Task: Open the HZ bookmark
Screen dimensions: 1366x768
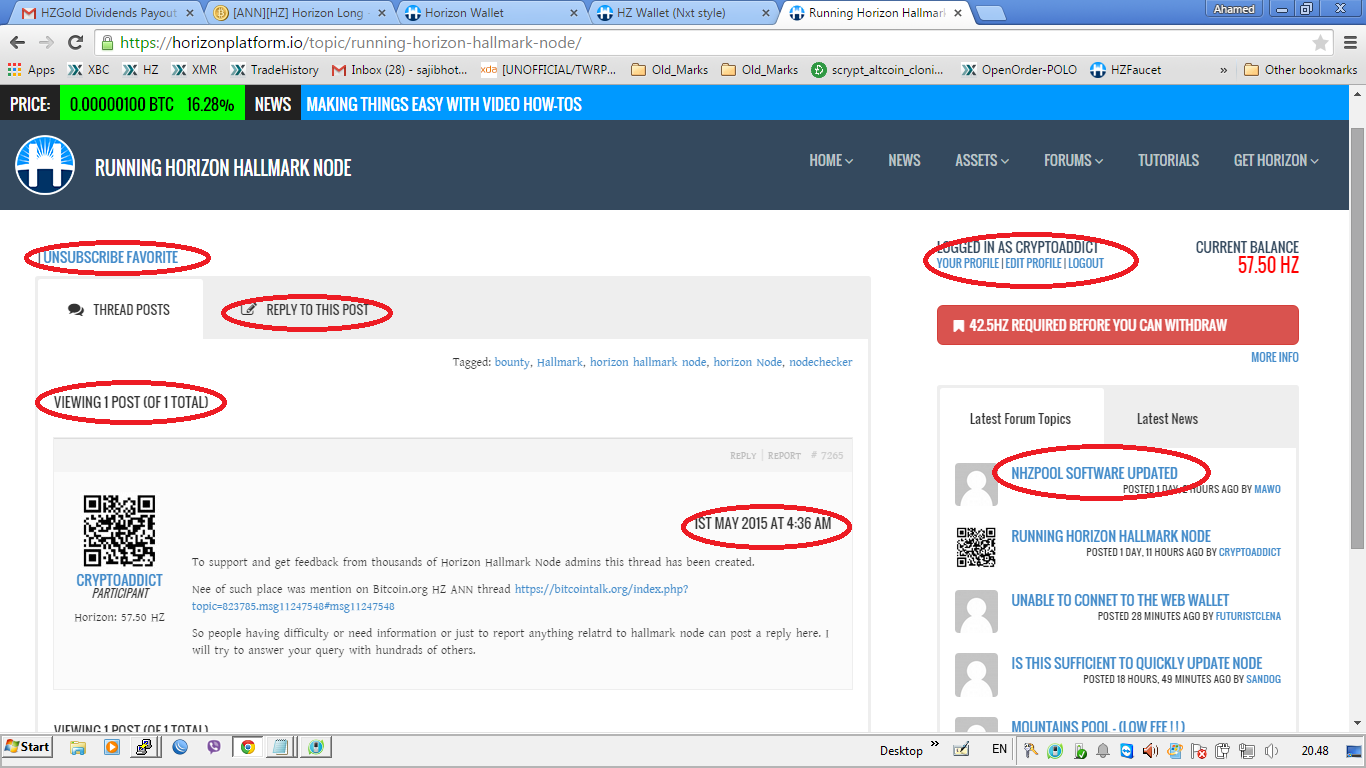Action: click(x=140, y=70)
